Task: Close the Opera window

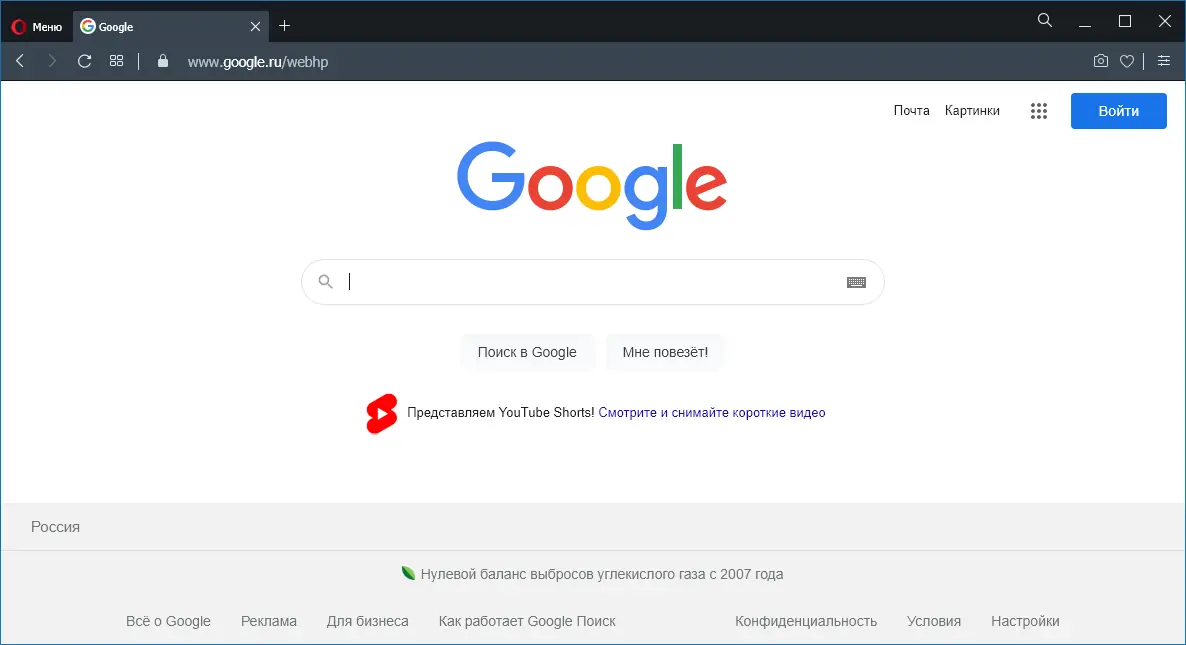Action: [x=1165, y=21]
